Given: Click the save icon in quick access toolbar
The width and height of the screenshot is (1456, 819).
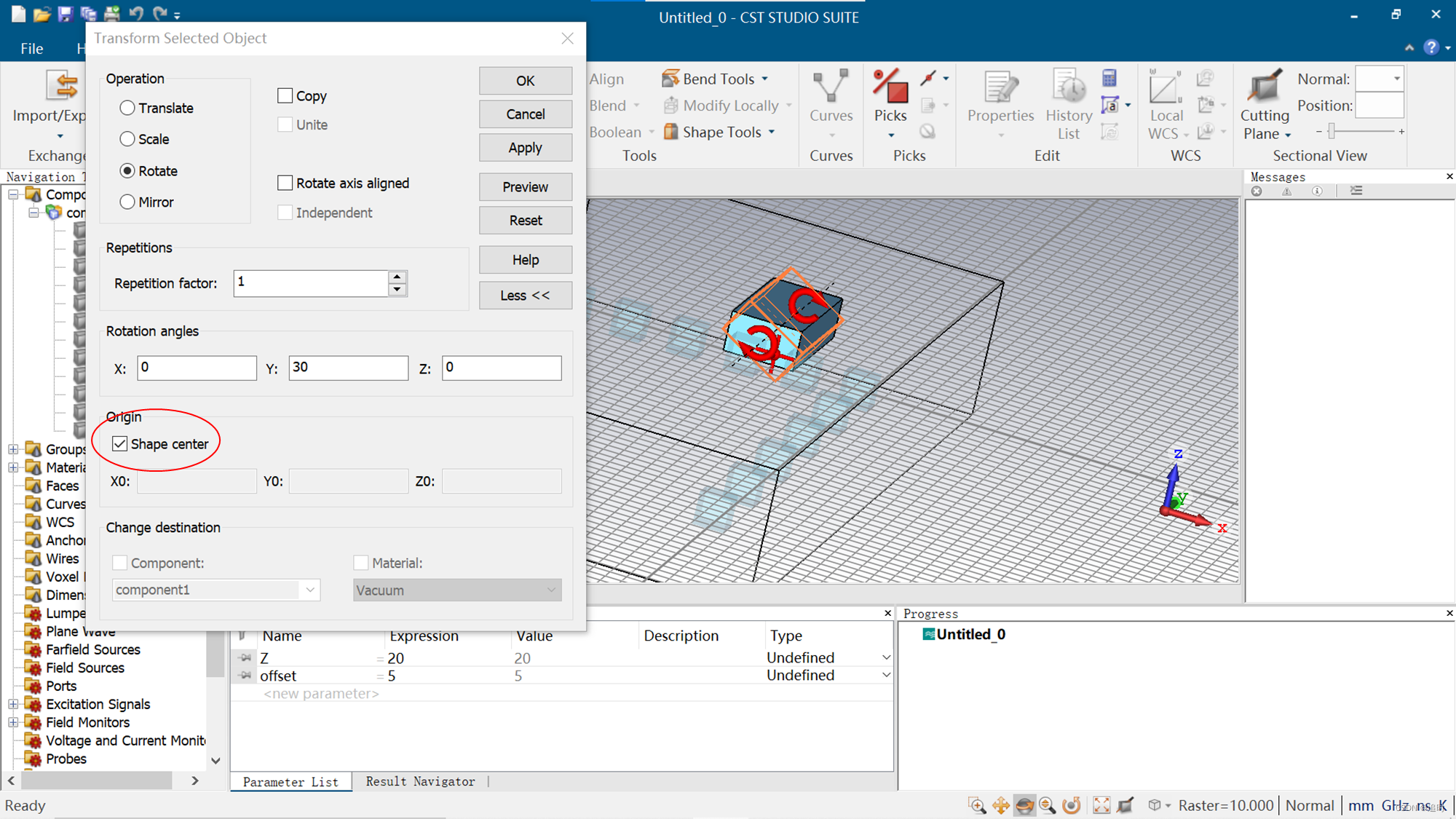Looking at the screenshot, I should tap(66, 13).
